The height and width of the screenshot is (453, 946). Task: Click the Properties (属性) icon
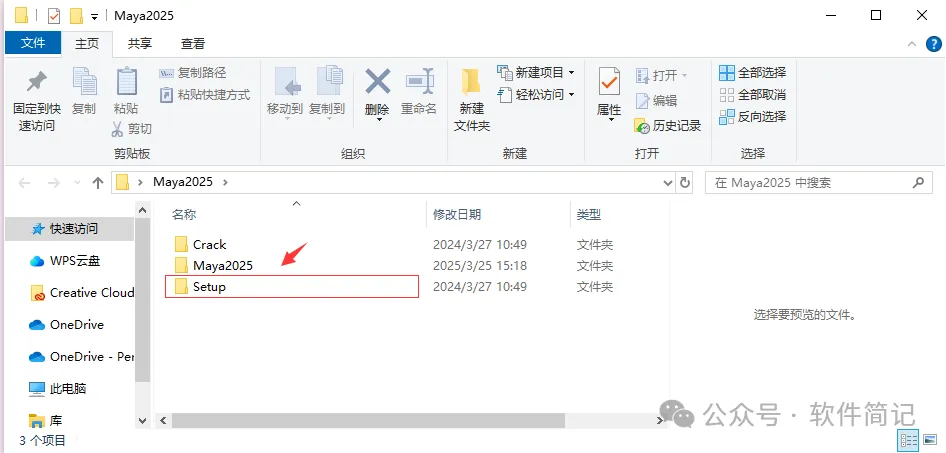(609, 82)
